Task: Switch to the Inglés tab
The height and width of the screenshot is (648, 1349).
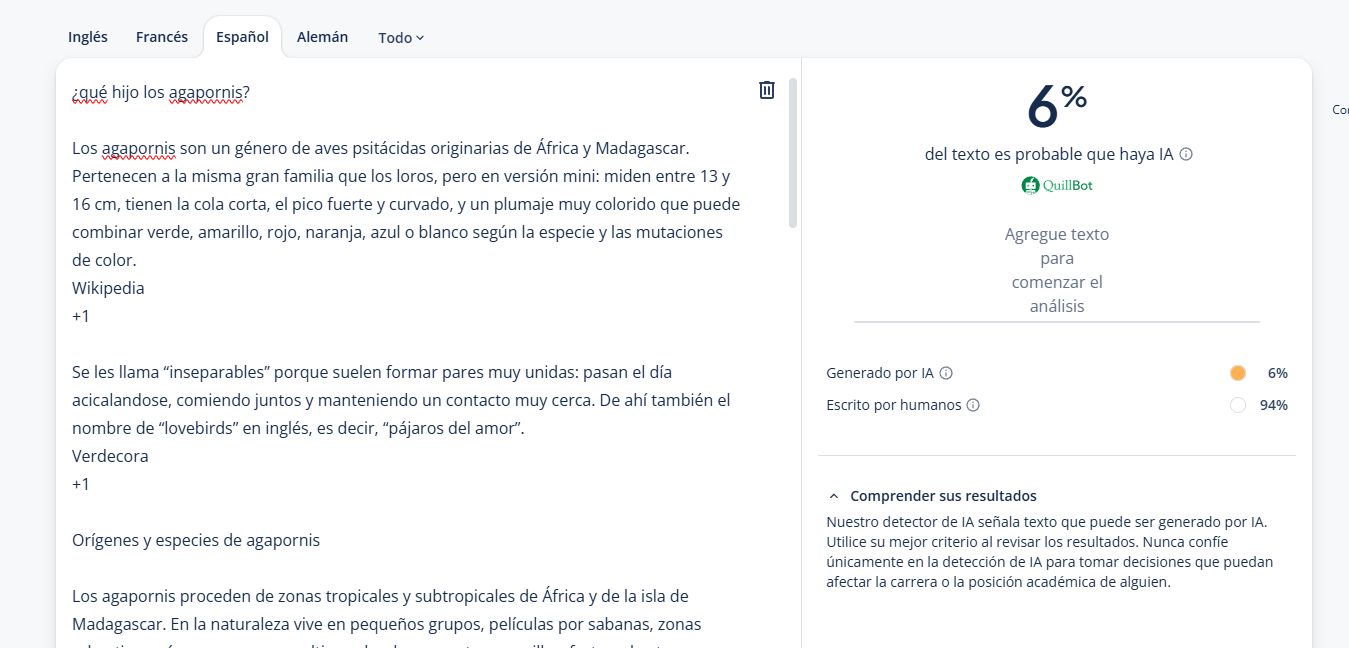Action: pyautogui.click(x=88, y=37)
